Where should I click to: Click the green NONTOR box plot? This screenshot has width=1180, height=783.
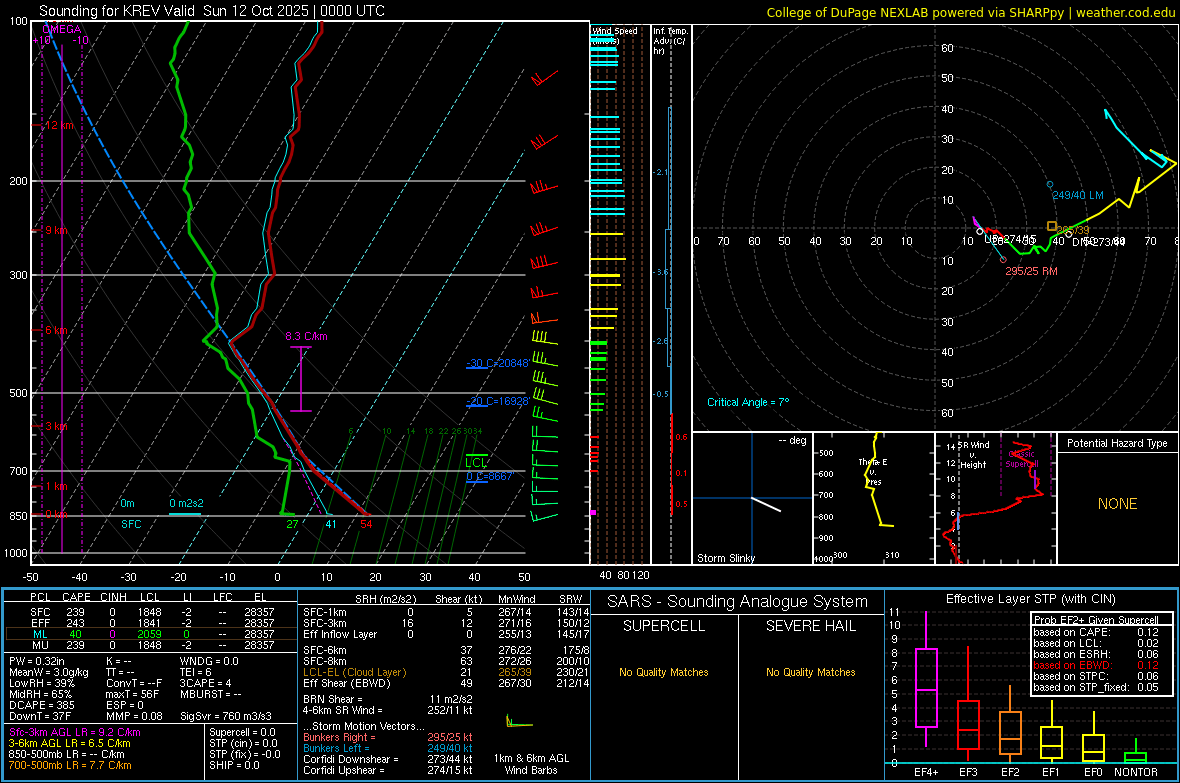[x=1135, y=753]
